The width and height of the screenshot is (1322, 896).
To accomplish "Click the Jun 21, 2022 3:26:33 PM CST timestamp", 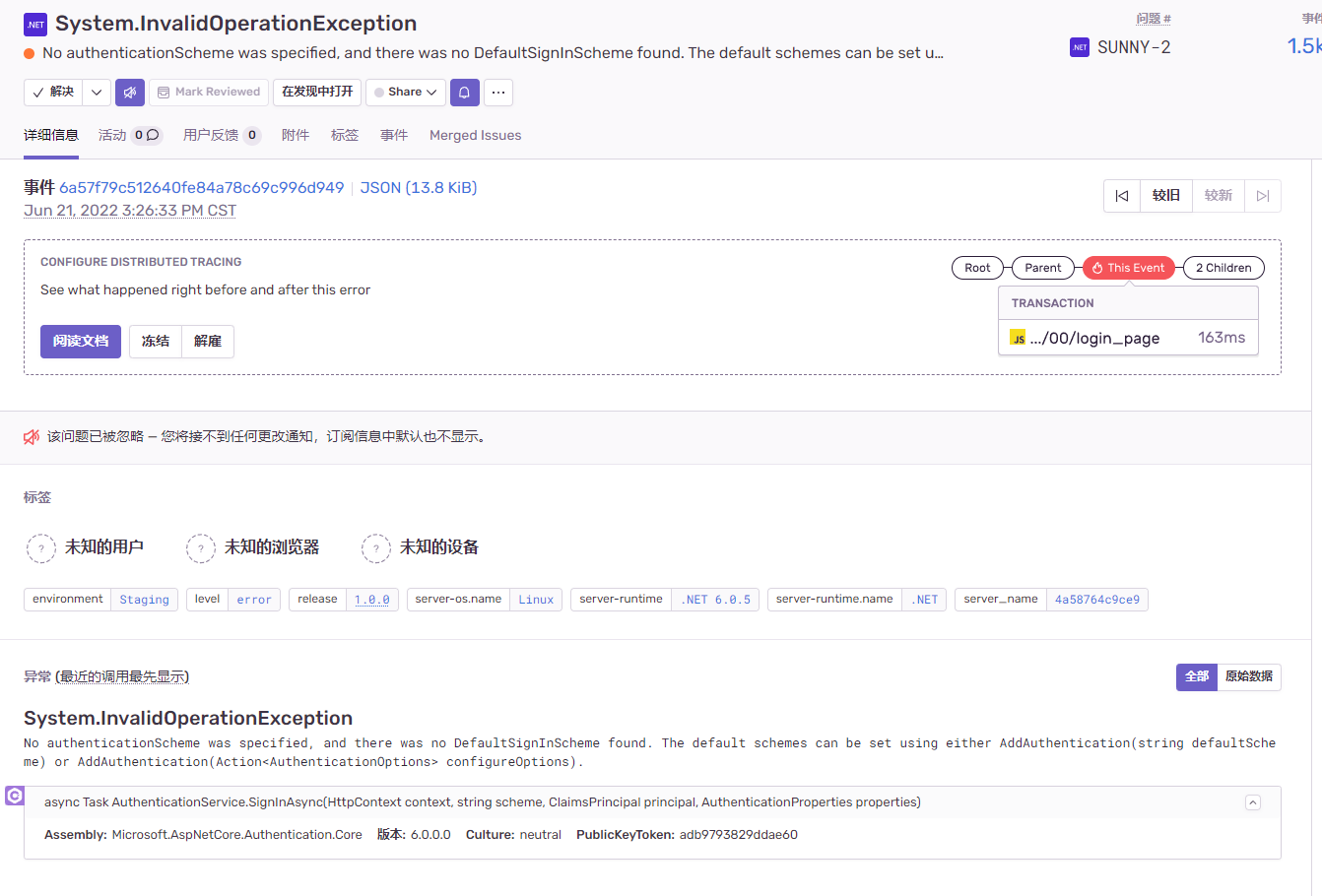I will click(130, 211).
